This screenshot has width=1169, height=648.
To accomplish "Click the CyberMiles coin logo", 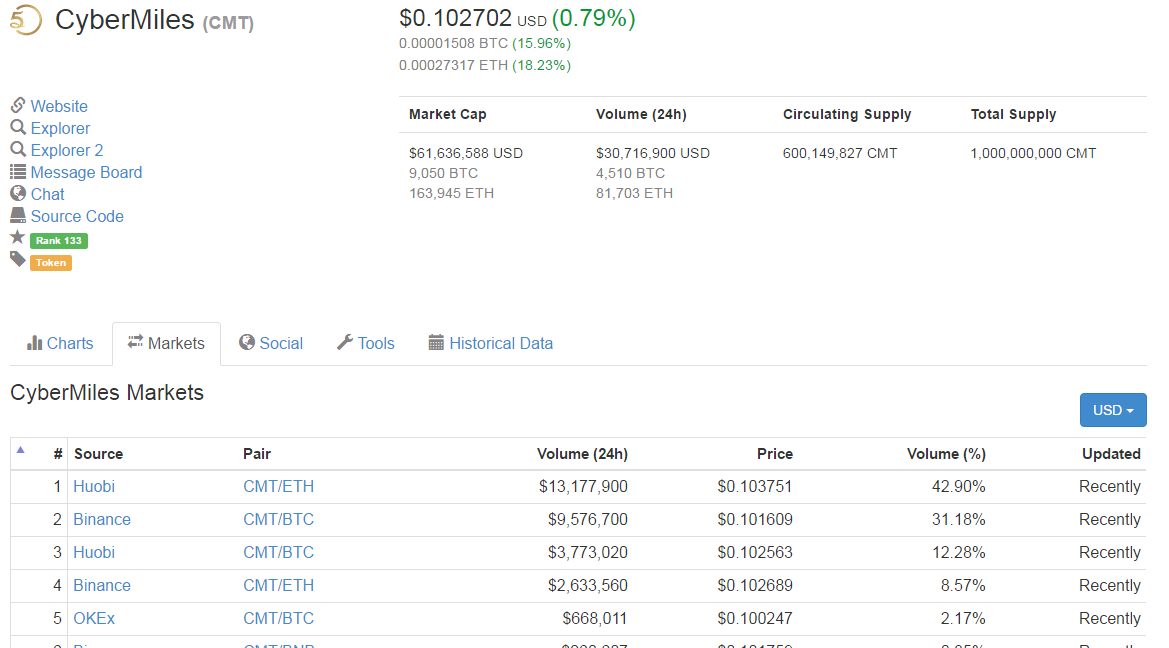I will click(x=26, y=20).
